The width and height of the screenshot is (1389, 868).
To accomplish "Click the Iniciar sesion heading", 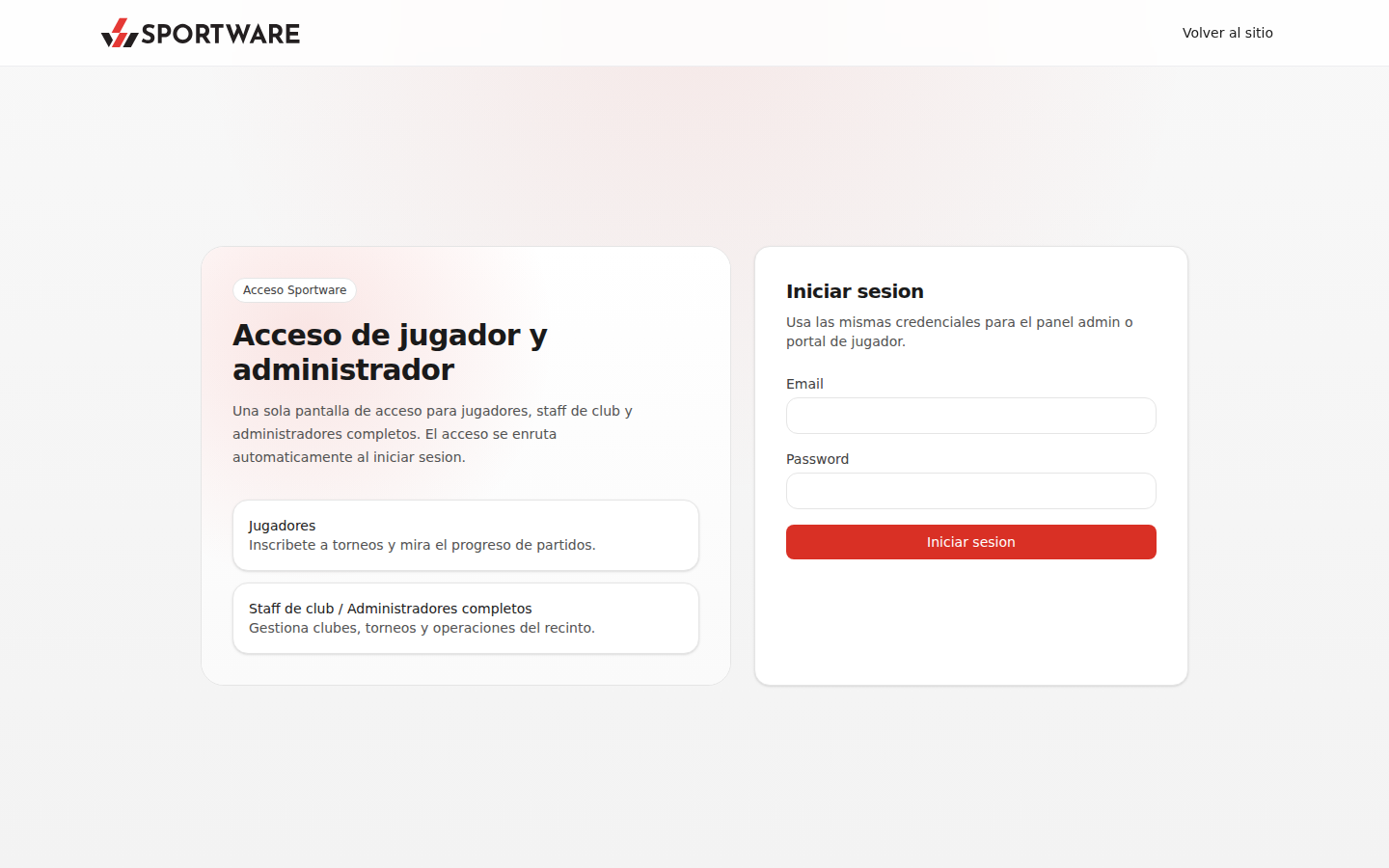I will [855, 291].
